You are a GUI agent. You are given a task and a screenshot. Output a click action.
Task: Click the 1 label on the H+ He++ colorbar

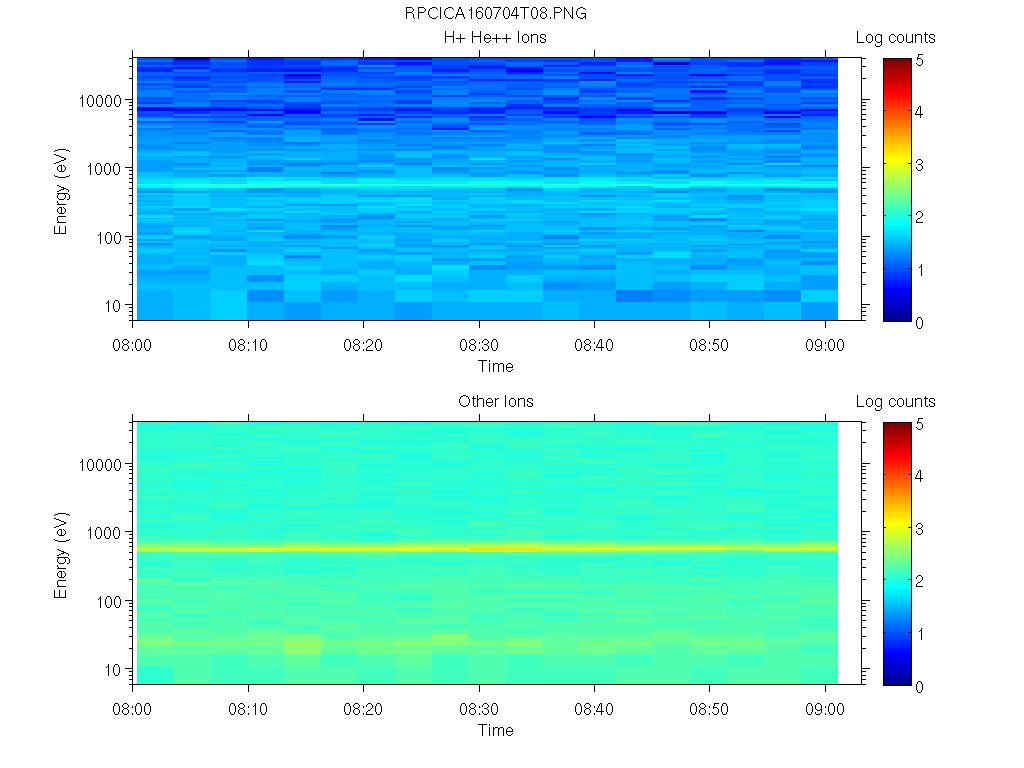click(920, 270)
